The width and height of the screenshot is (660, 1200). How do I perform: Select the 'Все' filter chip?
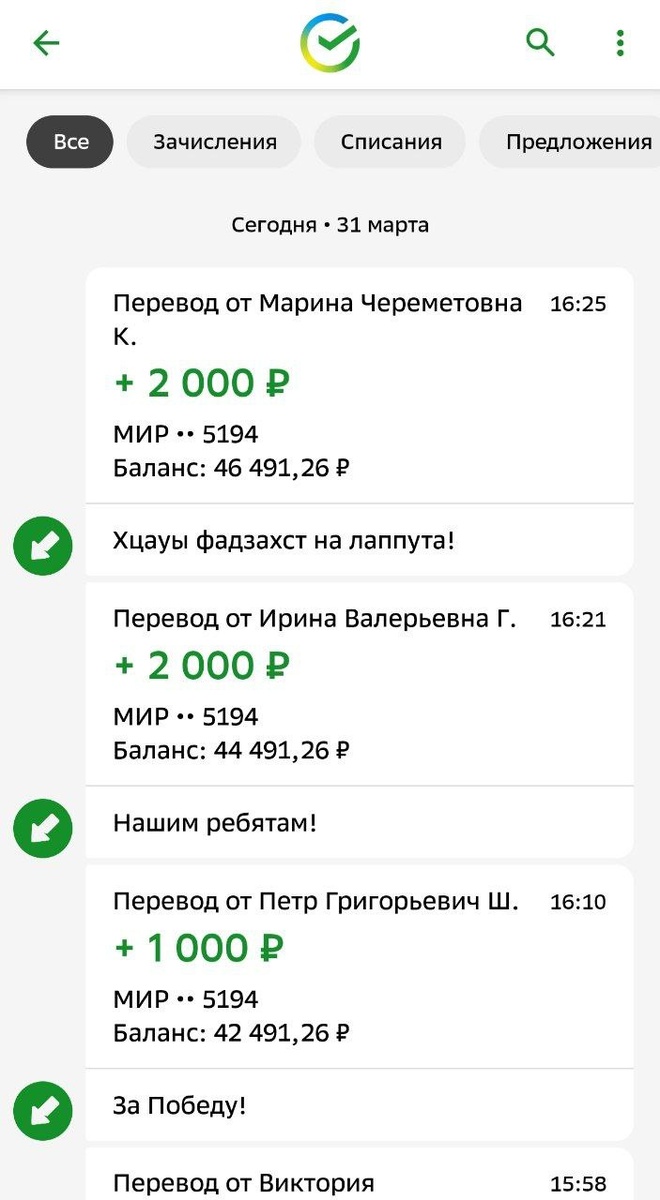point(69,141)
